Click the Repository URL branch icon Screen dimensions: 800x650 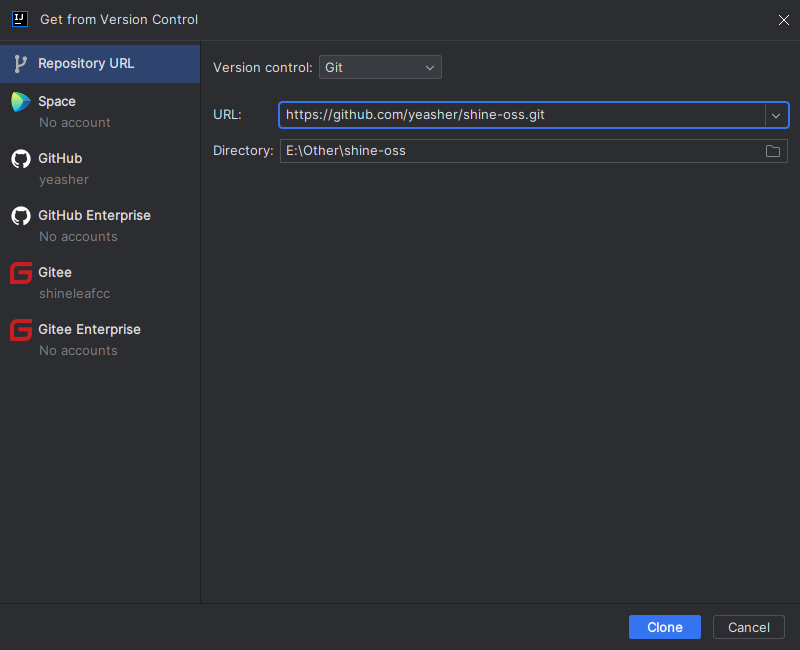point(20,64)
